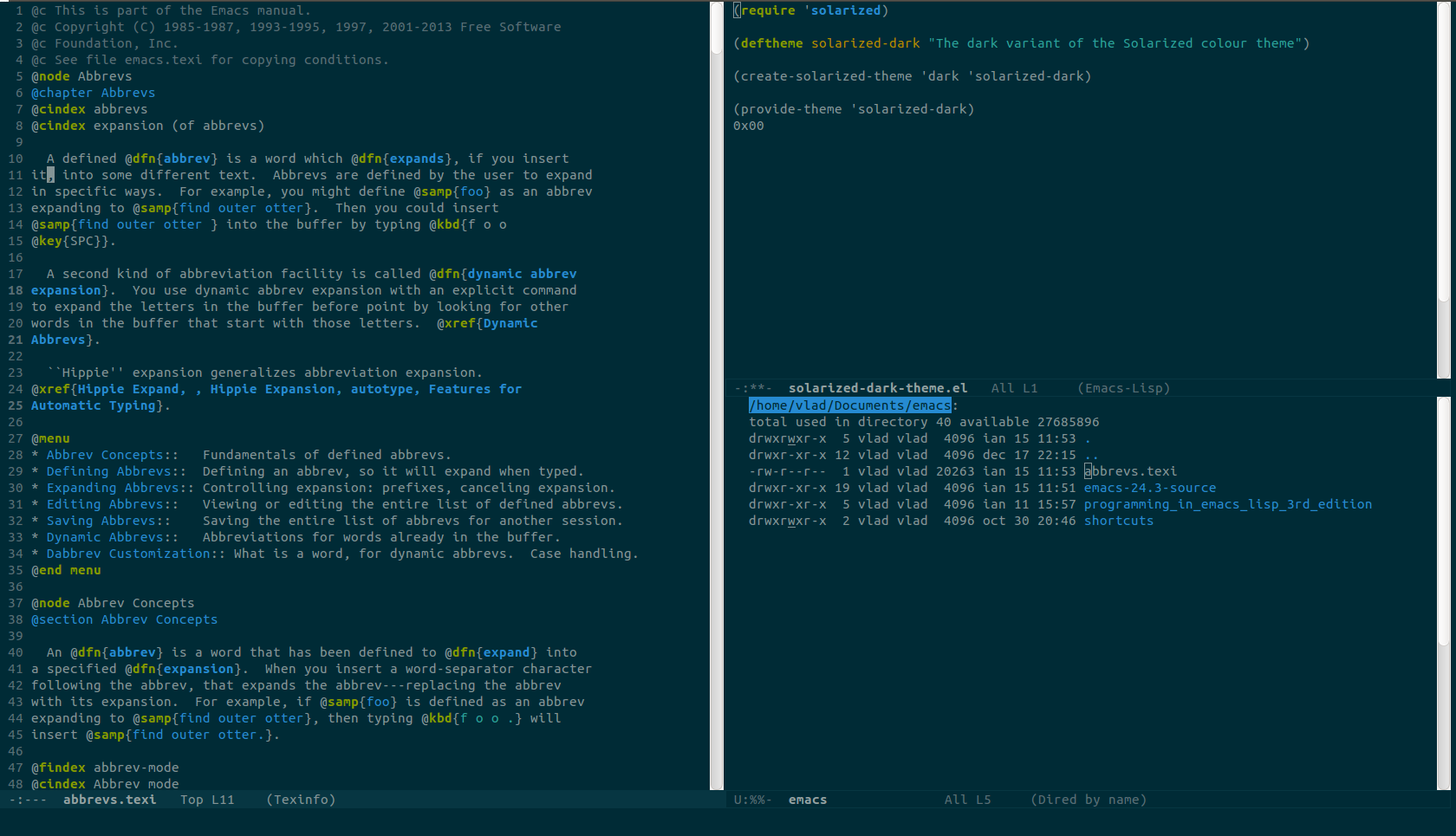This screenshot has height=836, width=1456.
Task: Click the 'Expanding Abbrevs::' menu entry
Action: click(120, 488)
